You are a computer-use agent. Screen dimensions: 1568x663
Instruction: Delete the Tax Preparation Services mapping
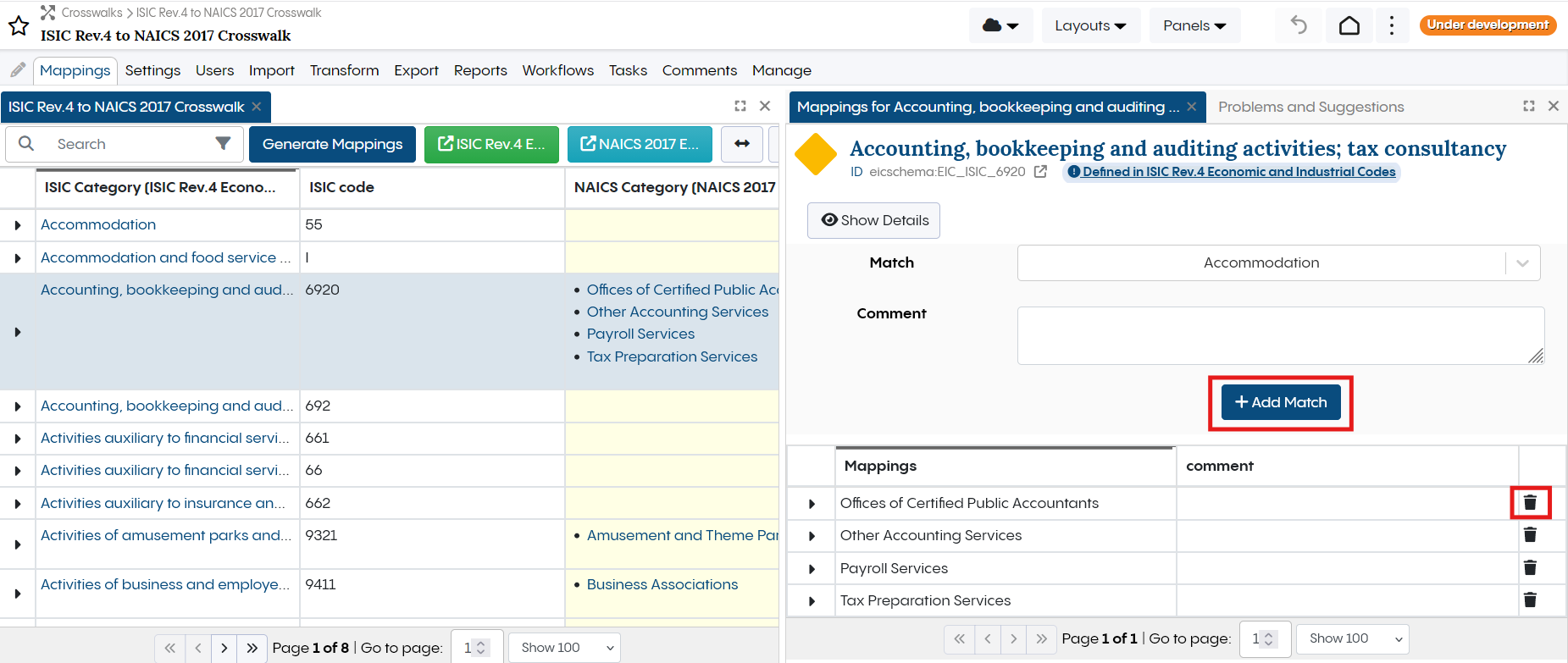[x=1530, y=600]
